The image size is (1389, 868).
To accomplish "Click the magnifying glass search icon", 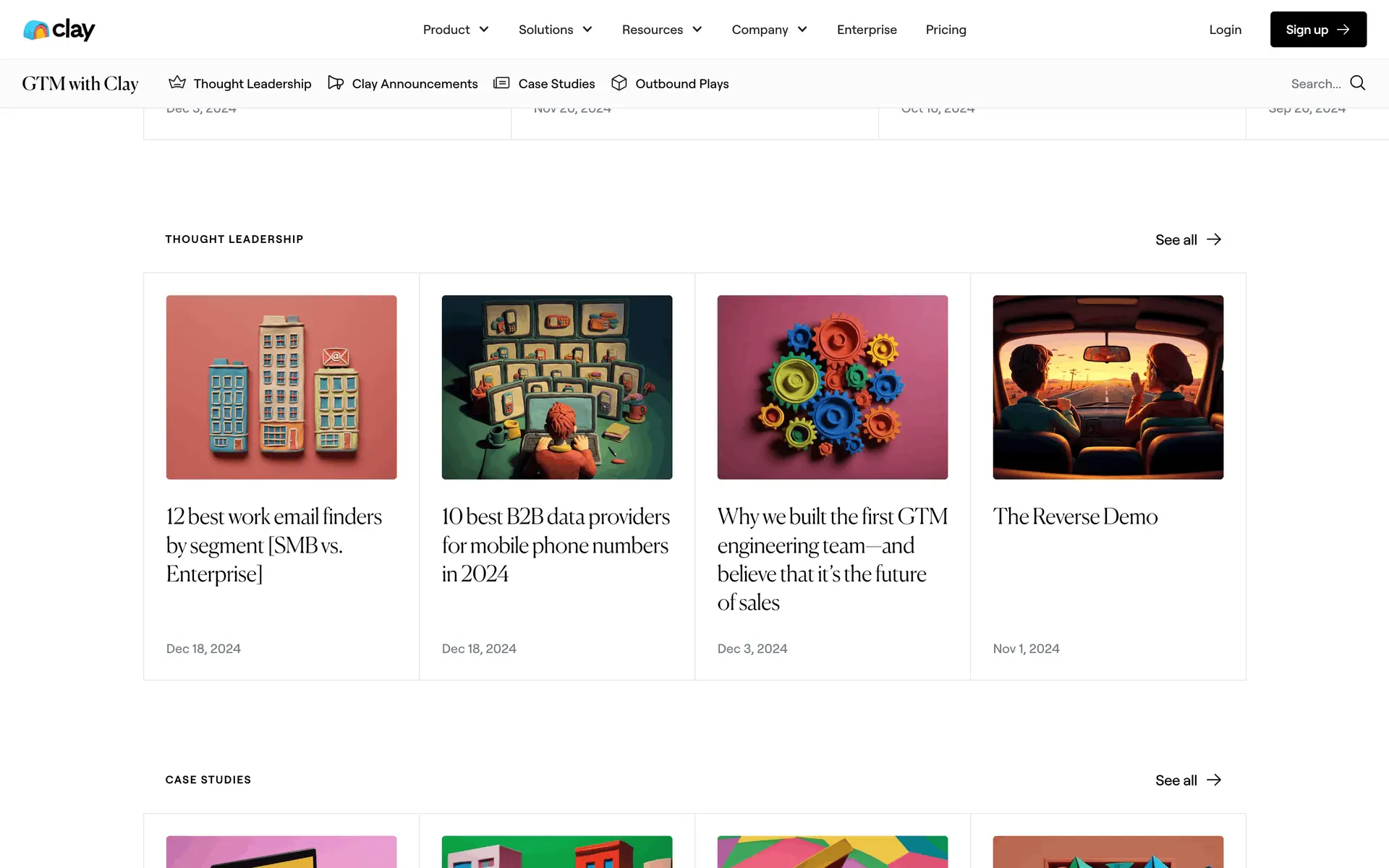I will click(1358, 83).
